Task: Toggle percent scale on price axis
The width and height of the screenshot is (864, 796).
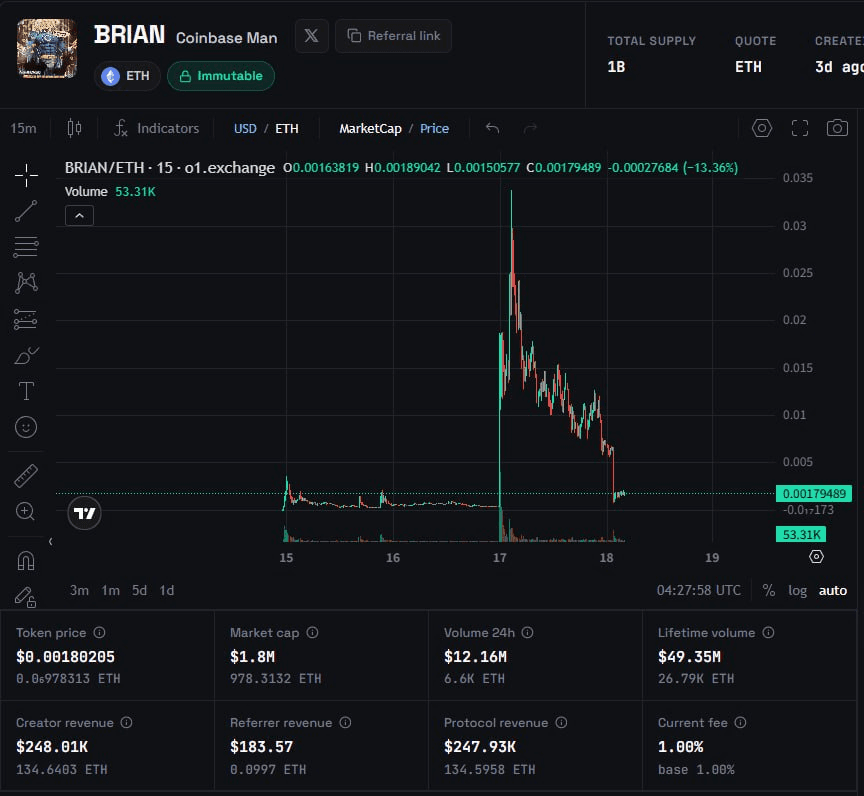Action: coord(769,591)
